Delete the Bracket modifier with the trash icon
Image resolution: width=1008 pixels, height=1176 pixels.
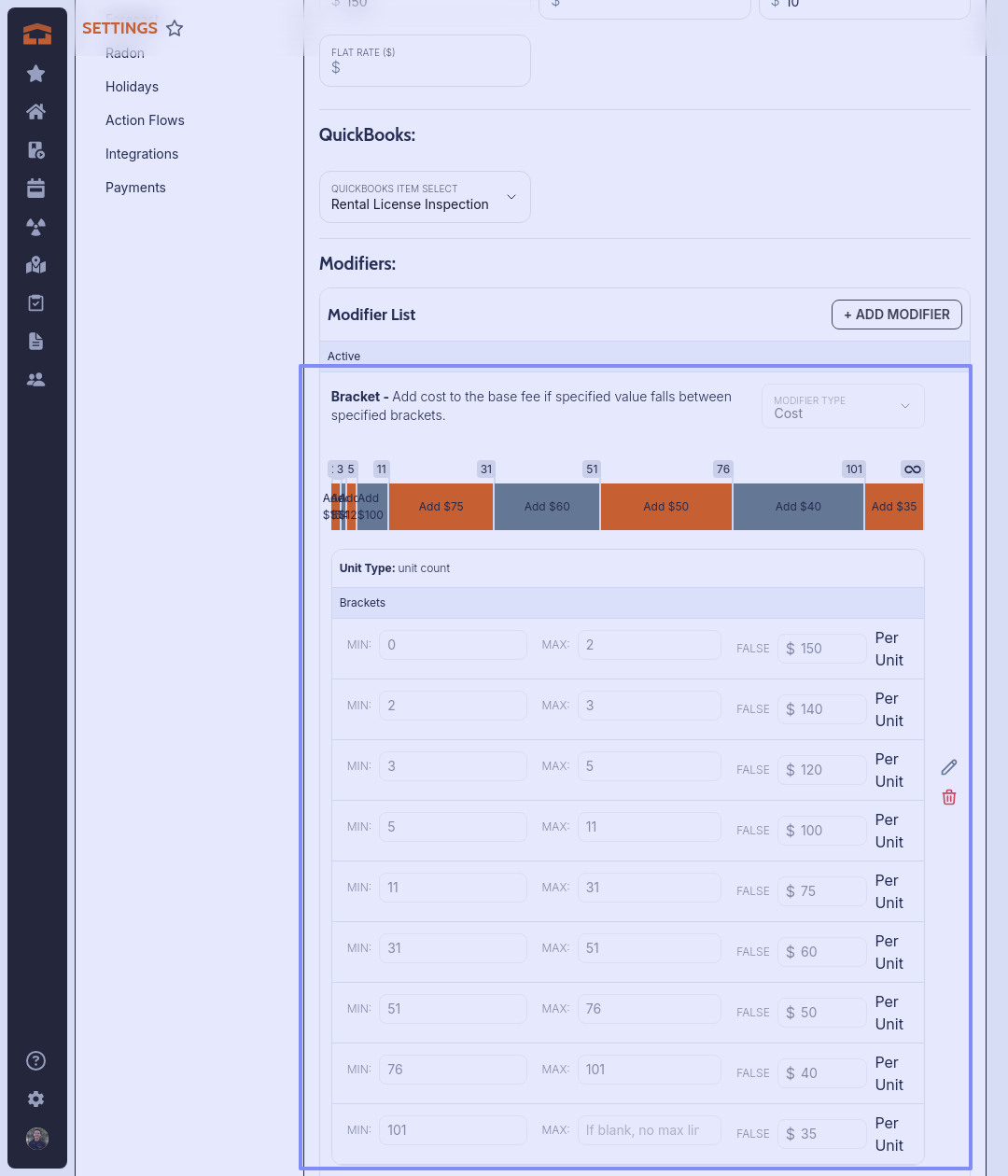click(949, 797)
